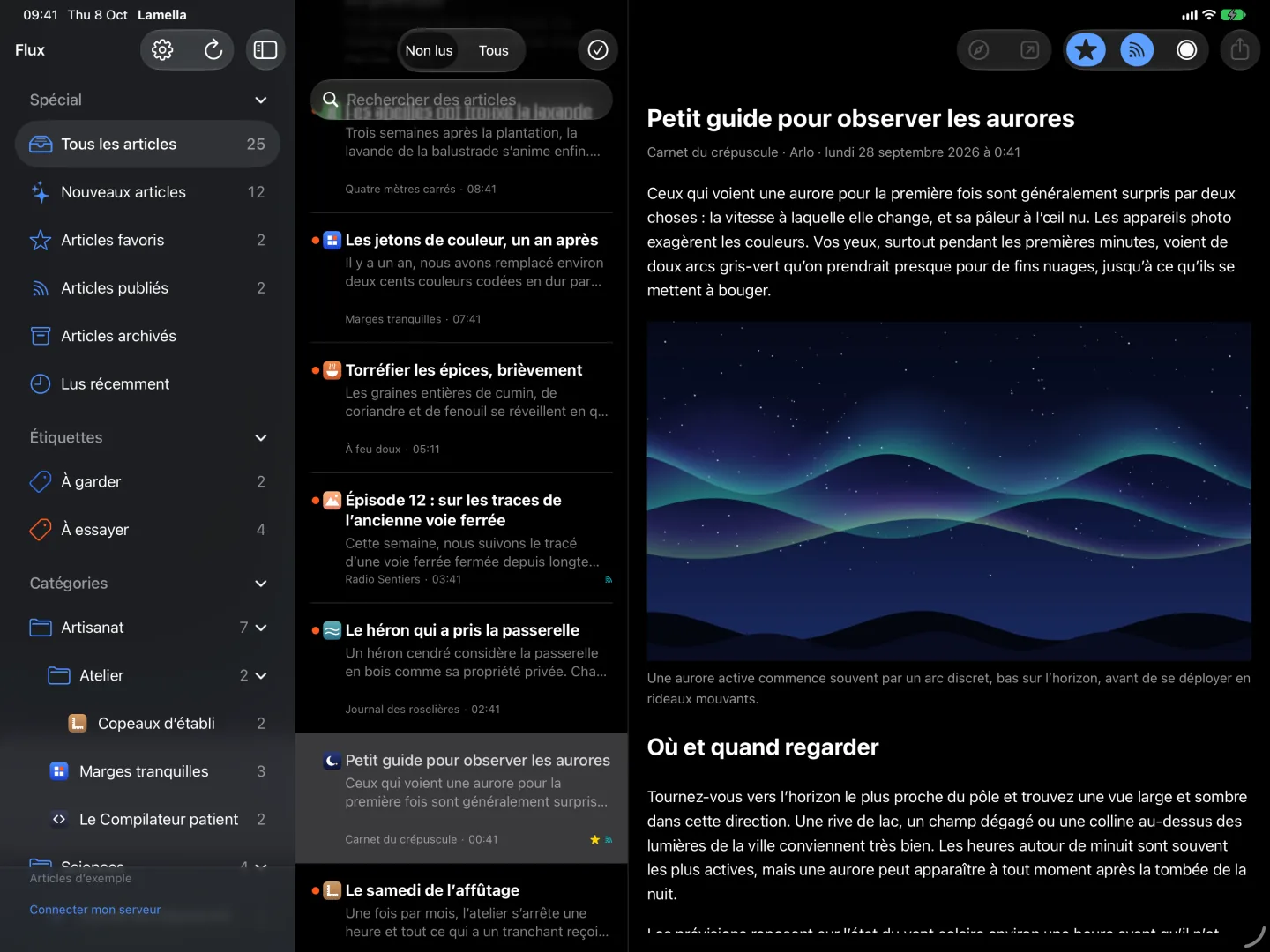Follow the Connecter mon serveur link
Viewport: 1270px width, 952px height.
pyautogui.click(x=95, y=910)
